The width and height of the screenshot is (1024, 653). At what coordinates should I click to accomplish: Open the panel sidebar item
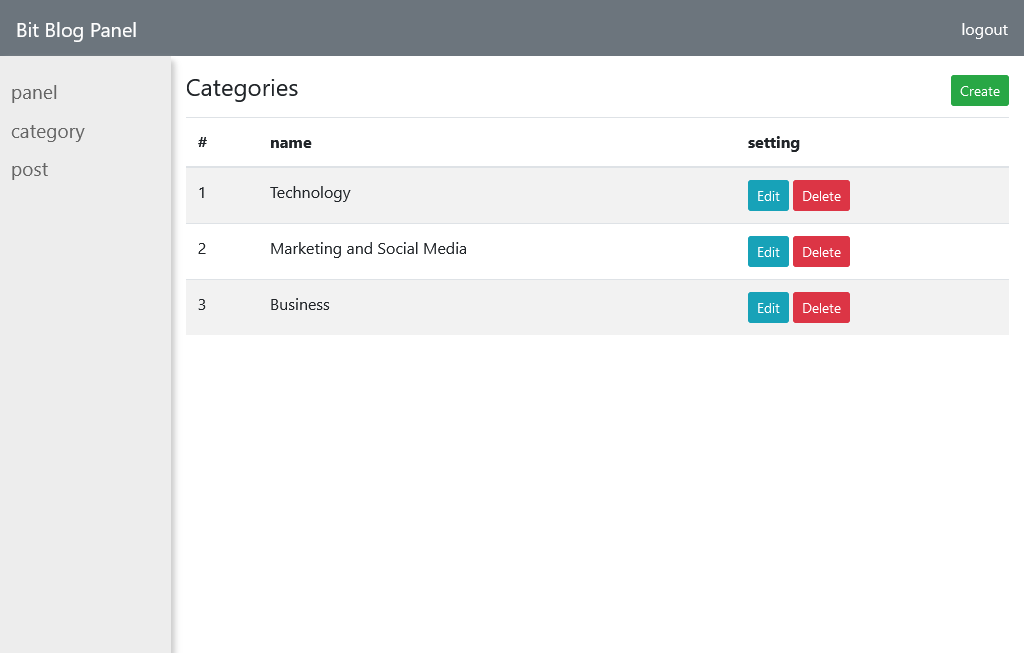34,93
